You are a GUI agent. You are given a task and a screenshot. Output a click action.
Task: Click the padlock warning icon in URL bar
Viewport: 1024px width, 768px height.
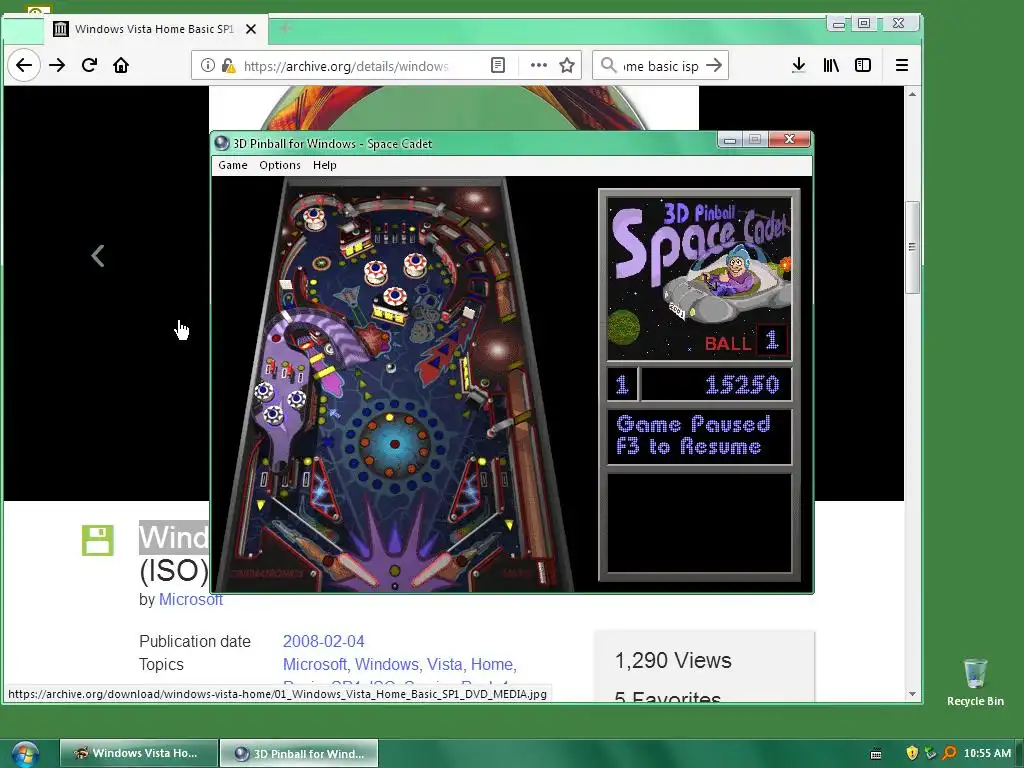point(229,65)
